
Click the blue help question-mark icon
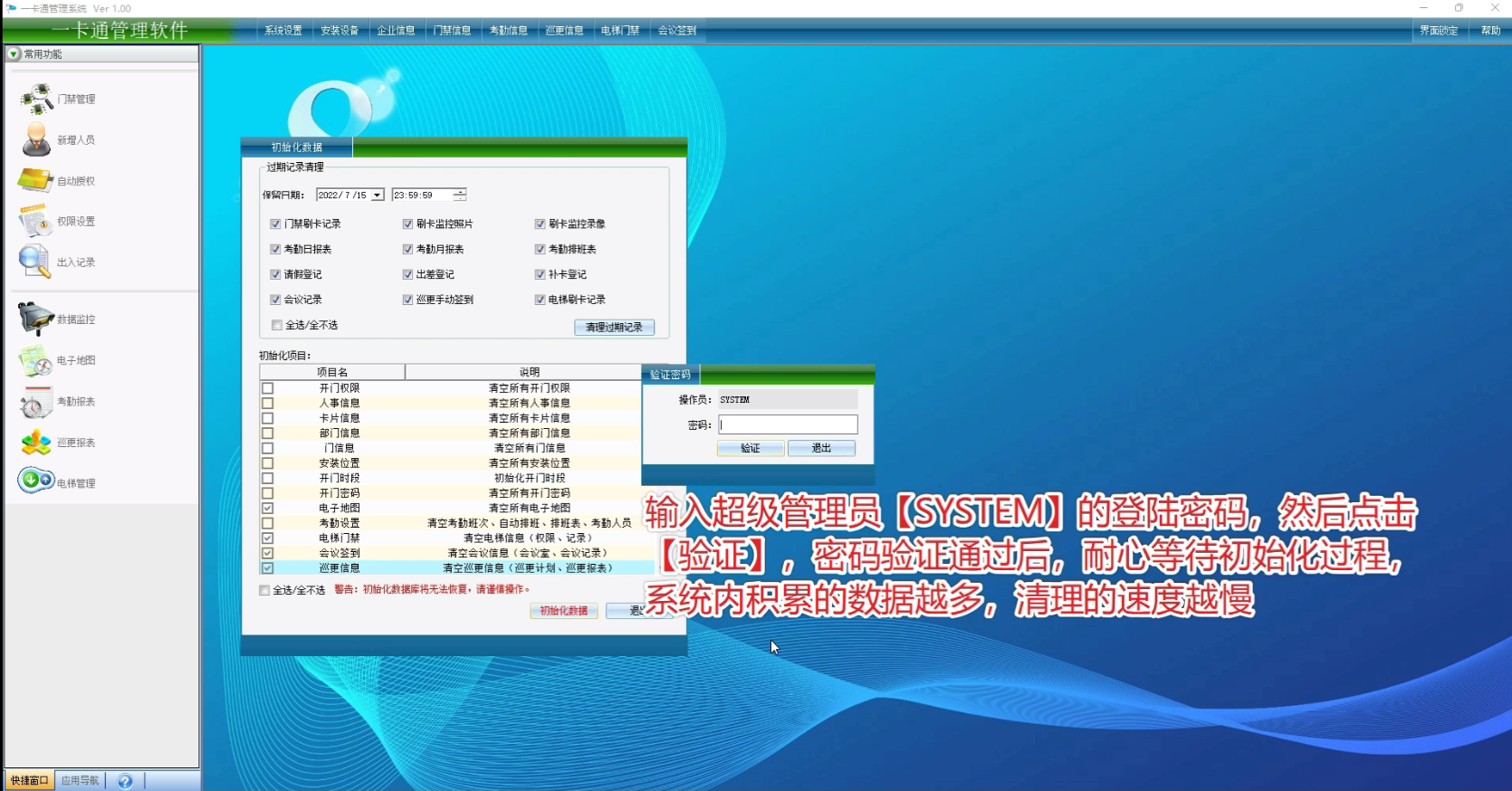[x=125, y=781]
